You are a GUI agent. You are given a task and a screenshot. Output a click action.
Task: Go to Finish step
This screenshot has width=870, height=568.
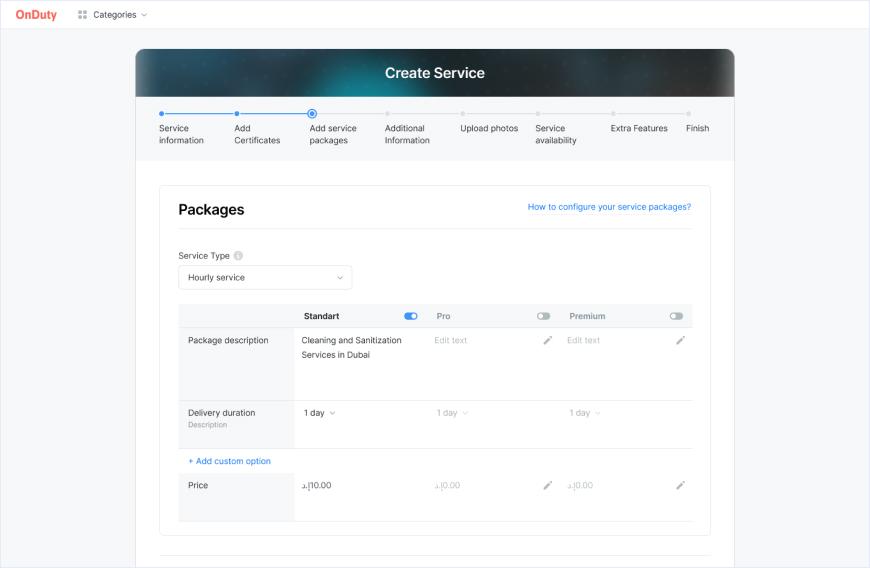click(697, 128)
